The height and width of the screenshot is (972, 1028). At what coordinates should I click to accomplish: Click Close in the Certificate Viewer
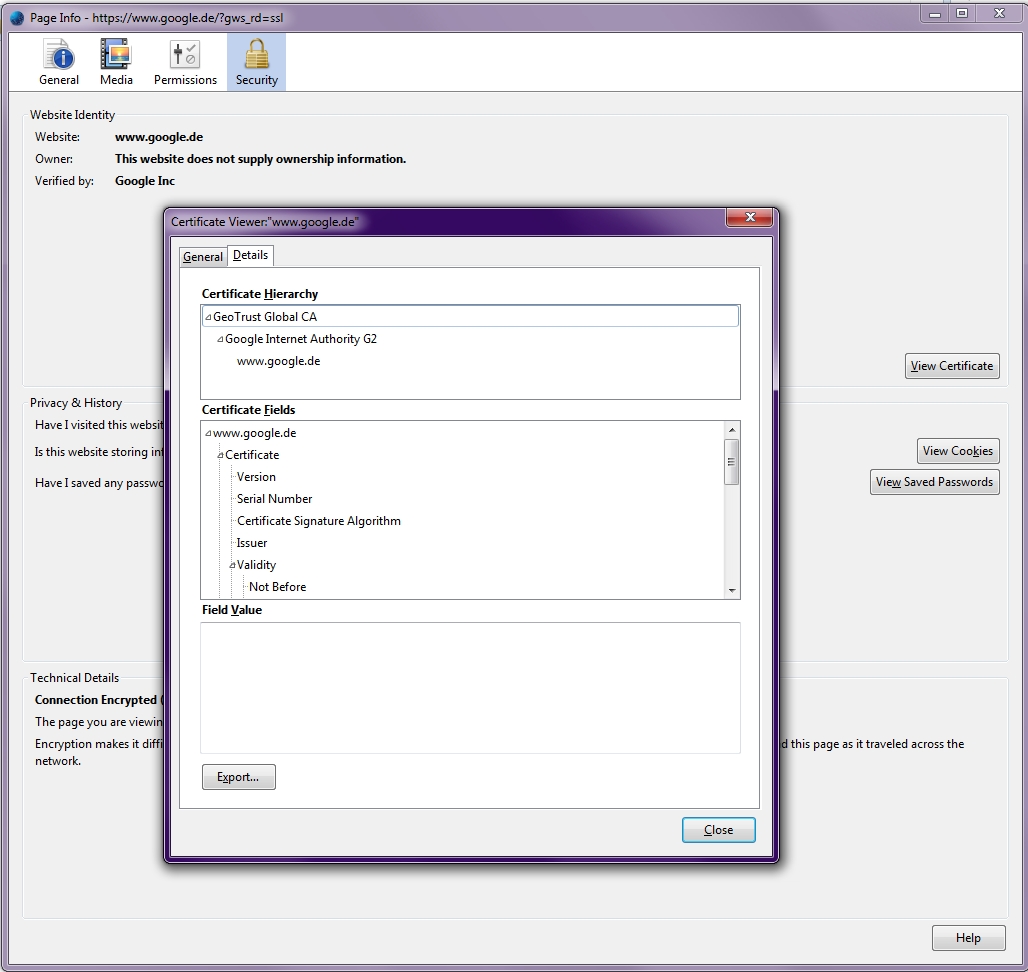coord(719,830)
